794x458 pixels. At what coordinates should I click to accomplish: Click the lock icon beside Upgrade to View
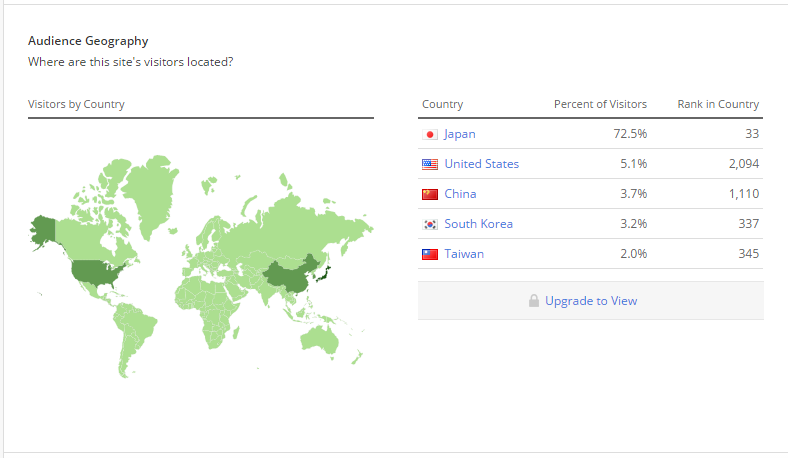534,301
